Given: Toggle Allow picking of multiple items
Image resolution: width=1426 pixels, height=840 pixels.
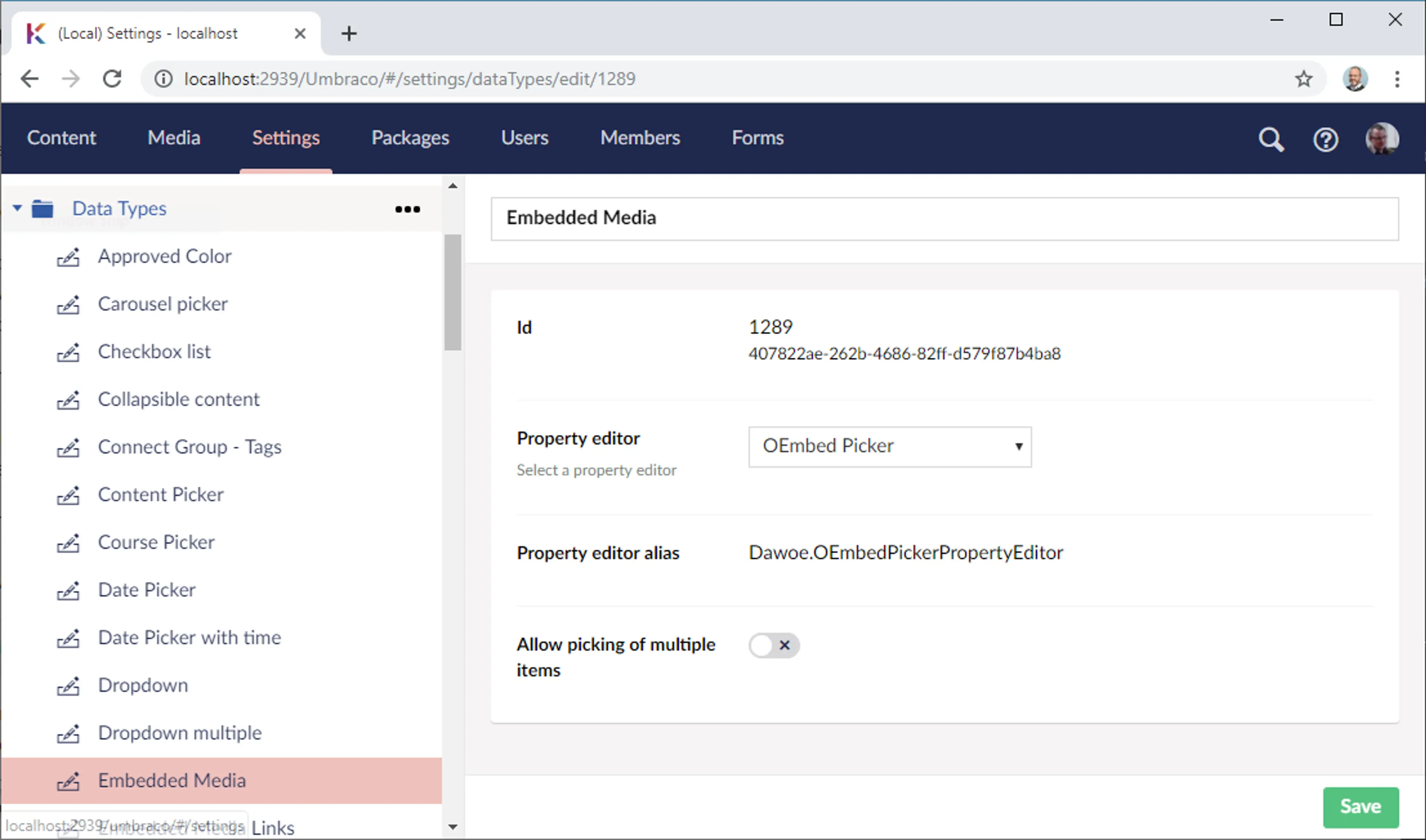Looking at the screenshot, I should [x=774, y=645].
